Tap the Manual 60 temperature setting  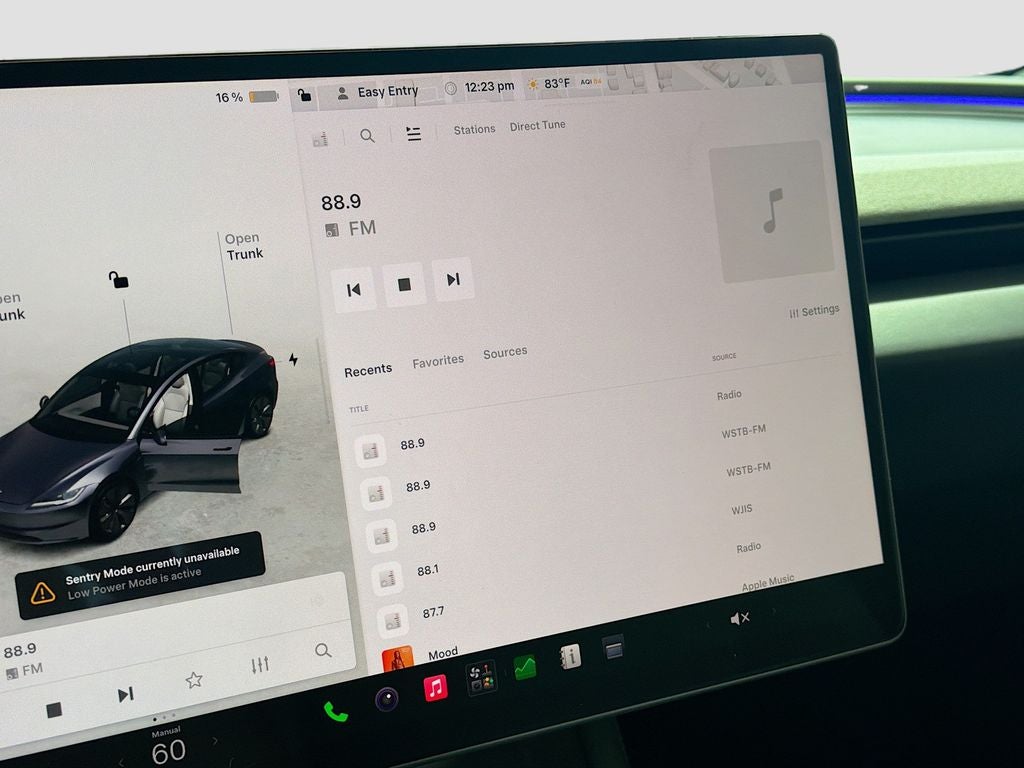(168, 746)
